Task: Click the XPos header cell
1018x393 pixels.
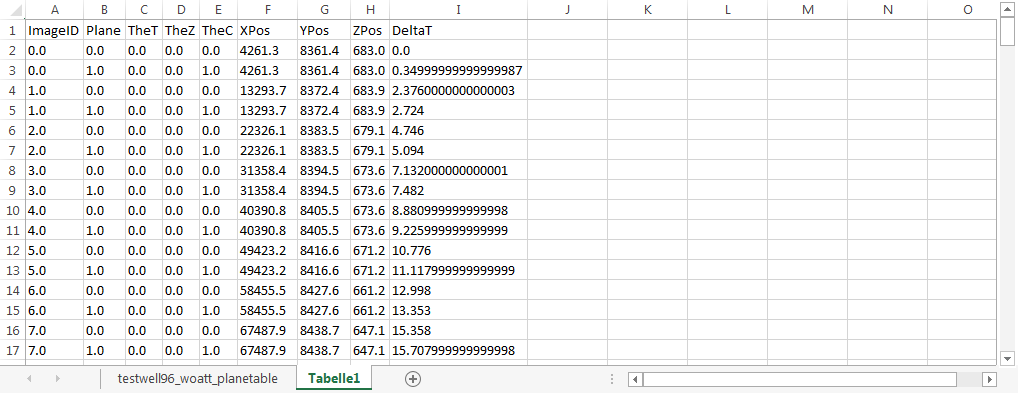Action: (267, 31)
